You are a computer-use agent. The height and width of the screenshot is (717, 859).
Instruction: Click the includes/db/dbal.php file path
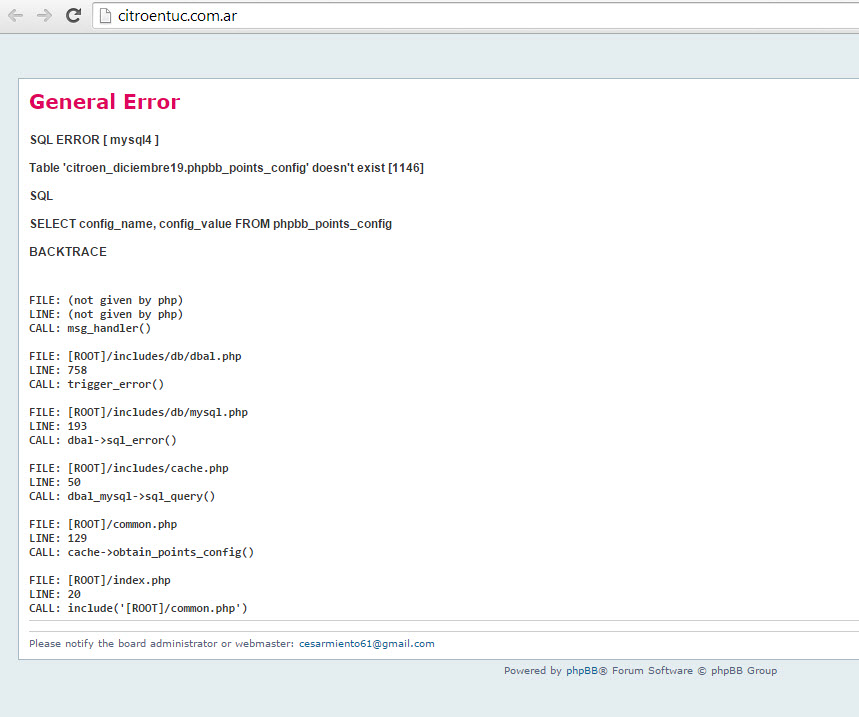[x=154, y=356]
